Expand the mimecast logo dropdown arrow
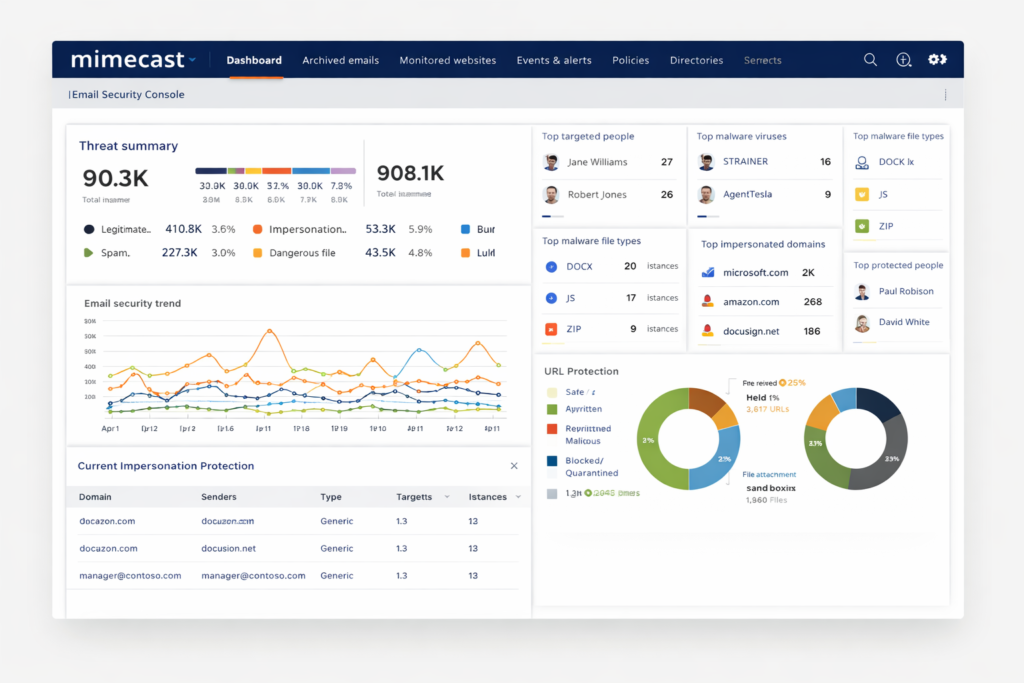The height and width of the screenshot is (683, 1024). click(x=192, y=59)
